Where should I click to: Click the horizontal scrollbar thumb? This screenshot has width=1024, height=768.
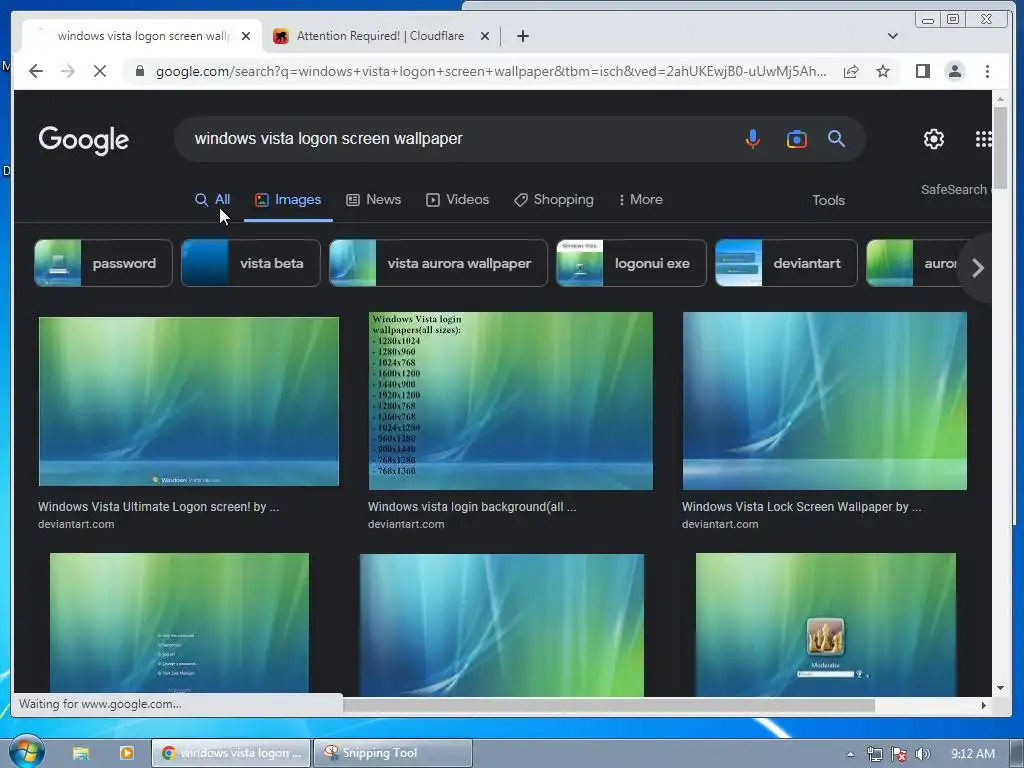pos(609,705)
